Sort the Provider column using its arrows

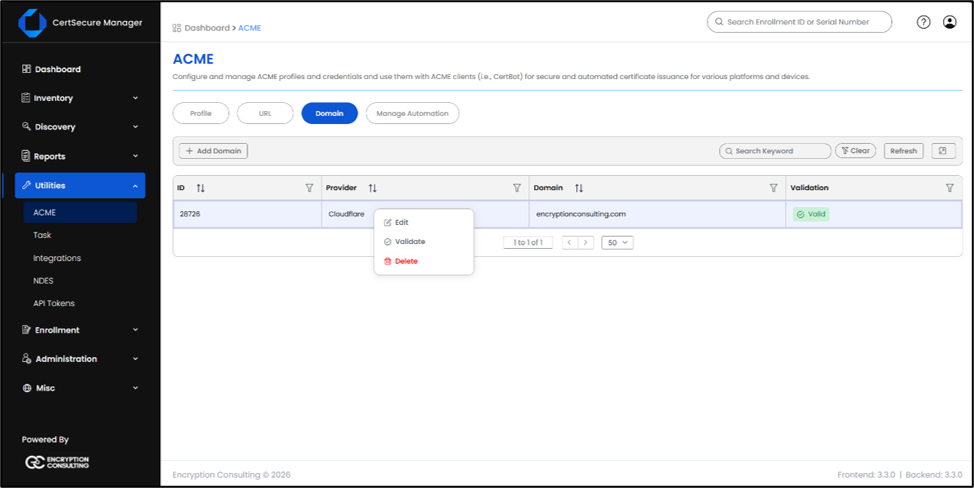click(x=373, y=188)
